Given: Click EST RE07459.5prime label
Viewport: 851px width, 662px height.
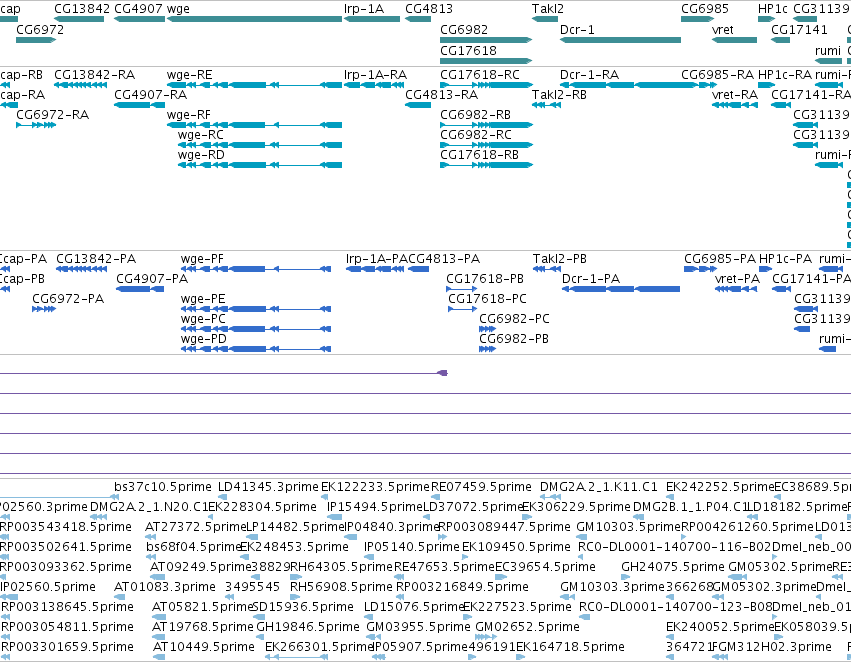Looking at the screenshot, I should click(481, 487).
